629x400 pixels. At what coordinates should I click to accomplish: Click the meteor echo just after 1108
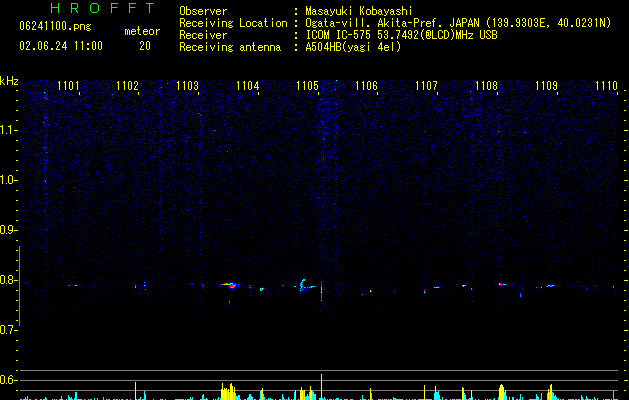[503, 284]
